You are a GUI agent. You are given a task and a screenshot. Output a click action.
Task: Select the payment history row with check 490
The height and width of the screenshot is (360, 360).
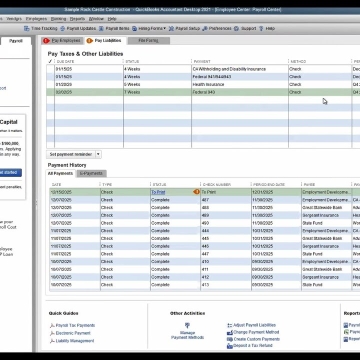(x=205, y=223)
